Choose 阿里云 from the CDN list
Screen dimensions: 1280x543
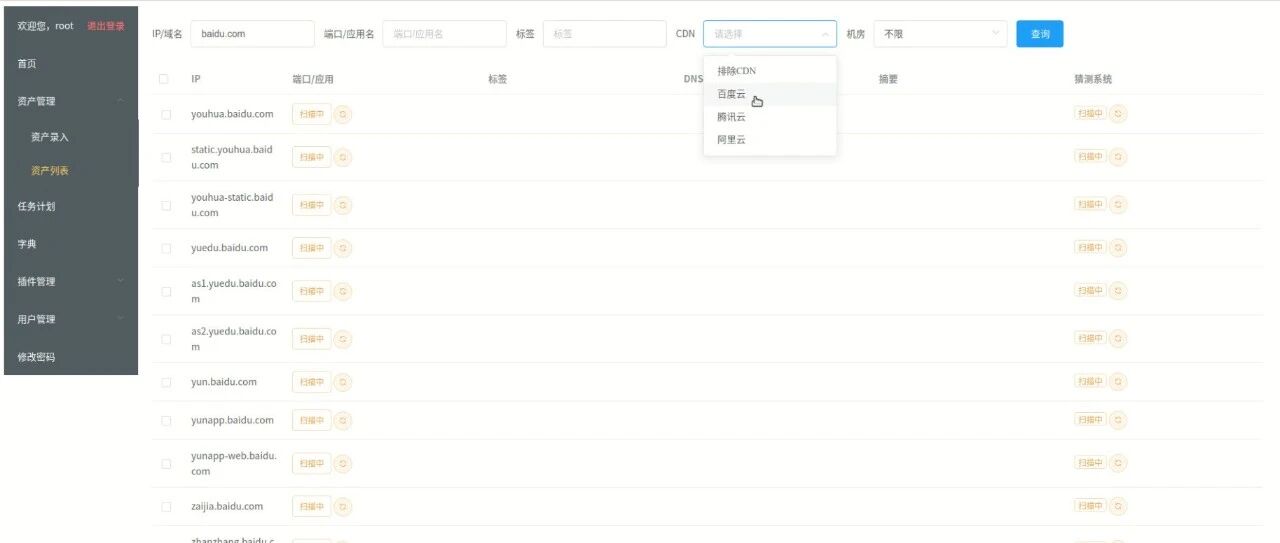pyautogui.click(x=770, y=140)
